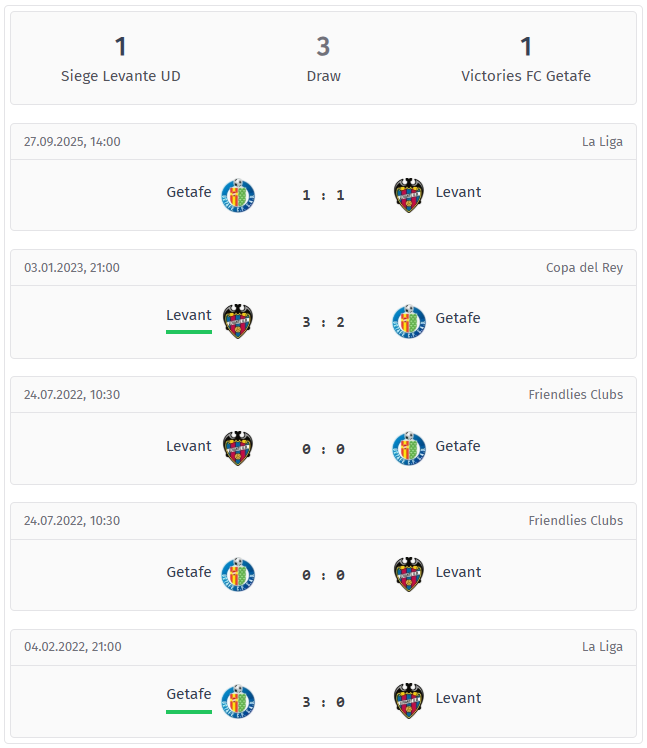
Task: Click Levante crest beside the bottom 0 : 0 score
Action: (409, 574)
